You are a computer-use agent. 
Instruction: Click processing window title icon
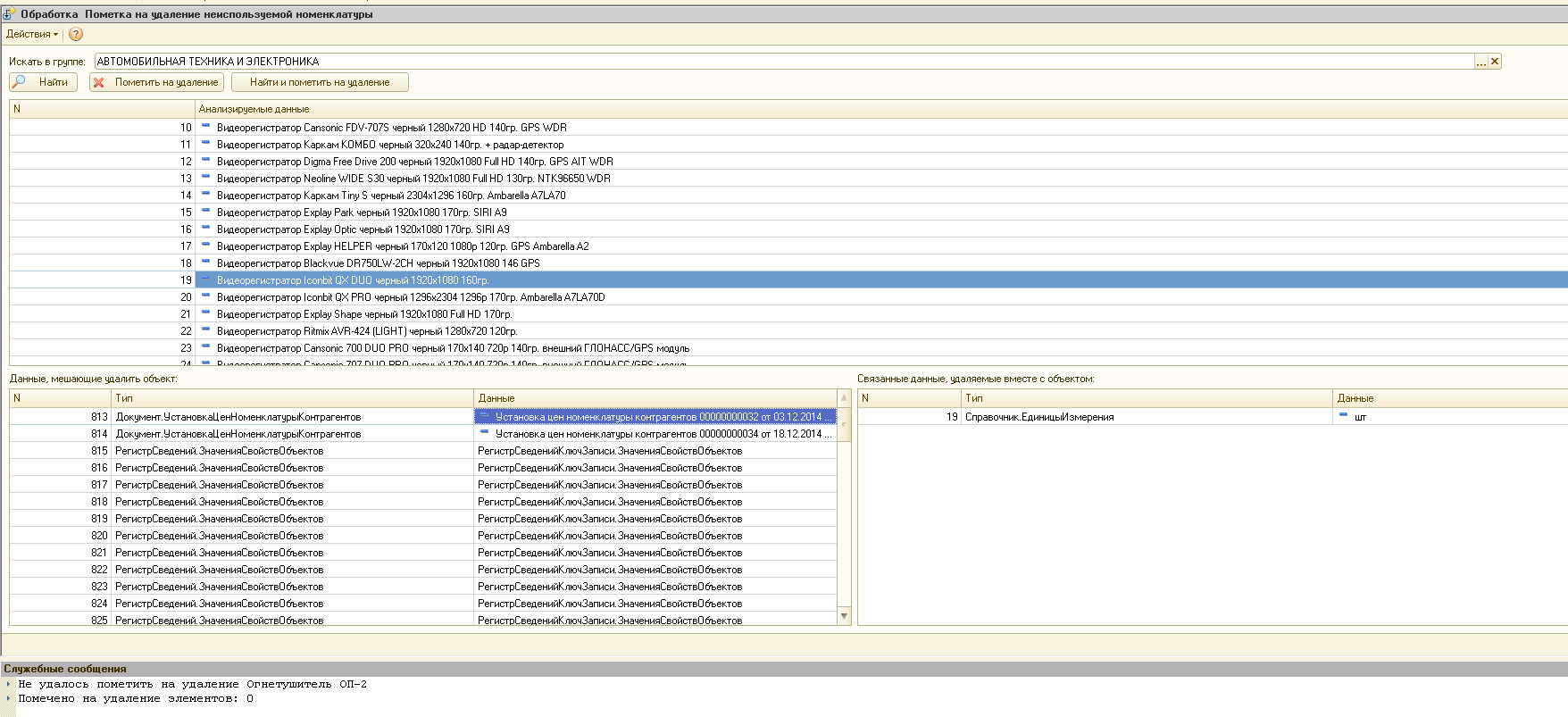9,13
